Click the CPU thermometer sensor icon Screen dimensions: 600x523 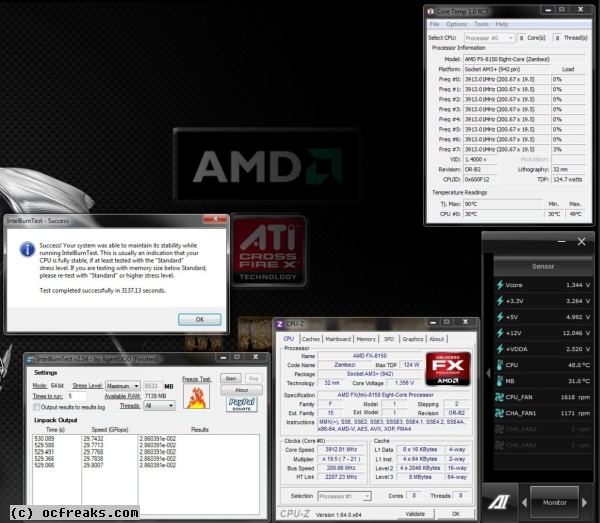(x=499, y=365)
